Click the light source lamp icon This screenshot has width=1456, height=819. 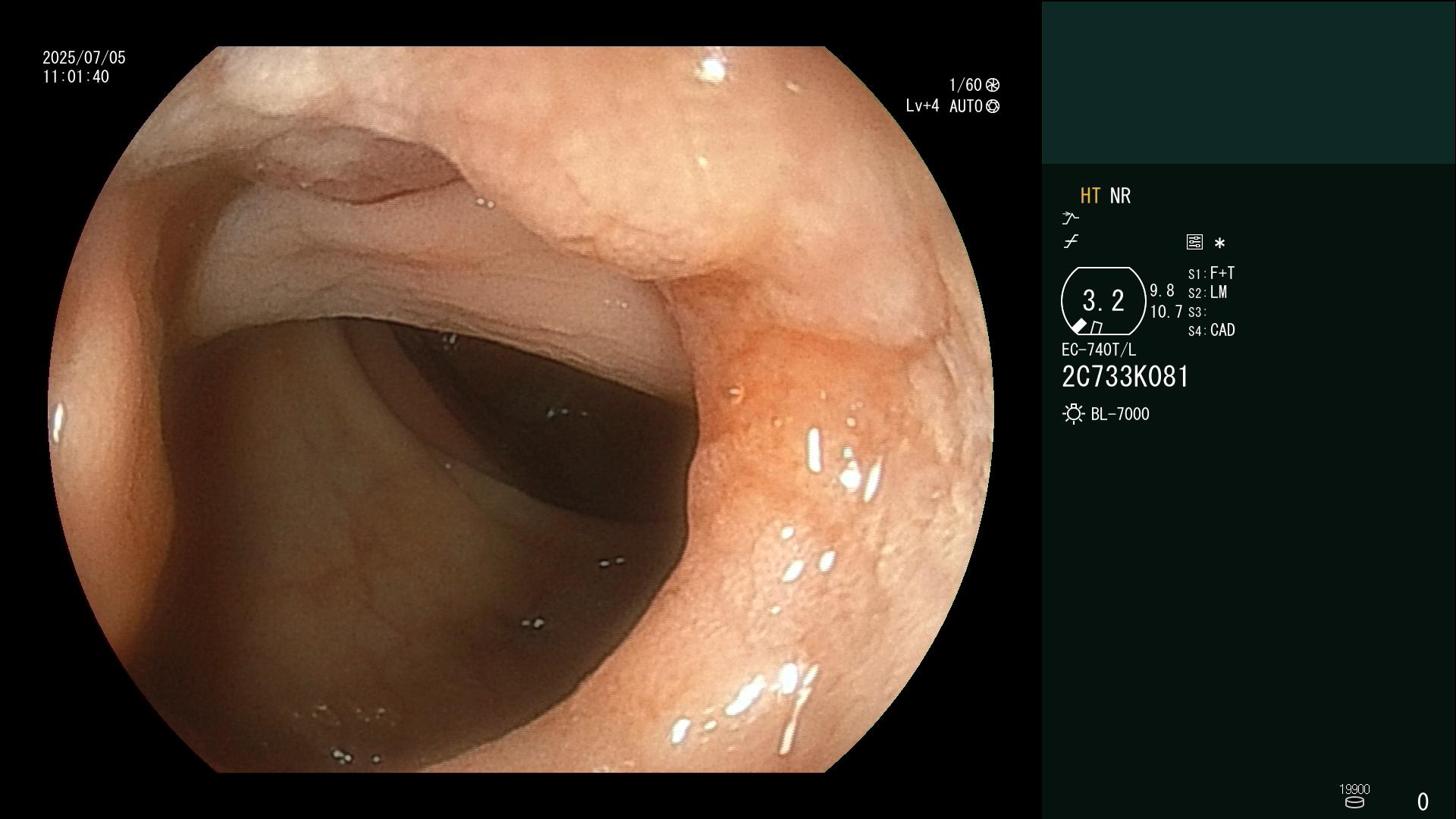tap(1073, 414)
